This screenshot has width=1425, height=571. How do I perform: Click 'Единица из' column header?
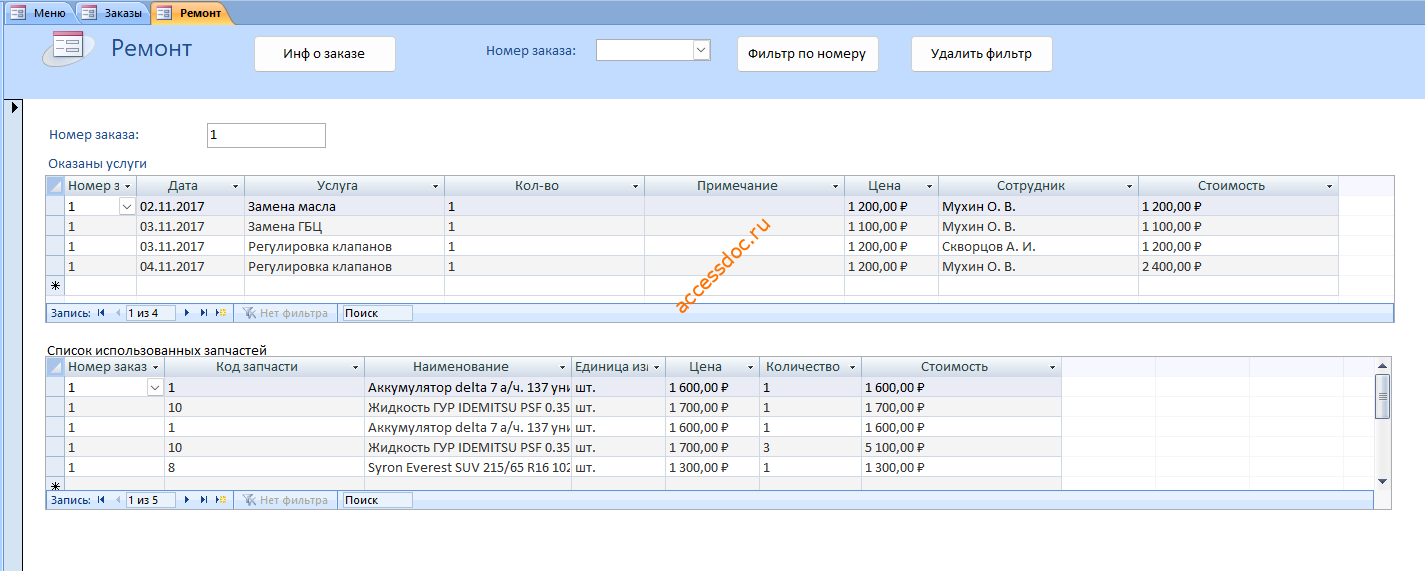click(x=617, y=368)
